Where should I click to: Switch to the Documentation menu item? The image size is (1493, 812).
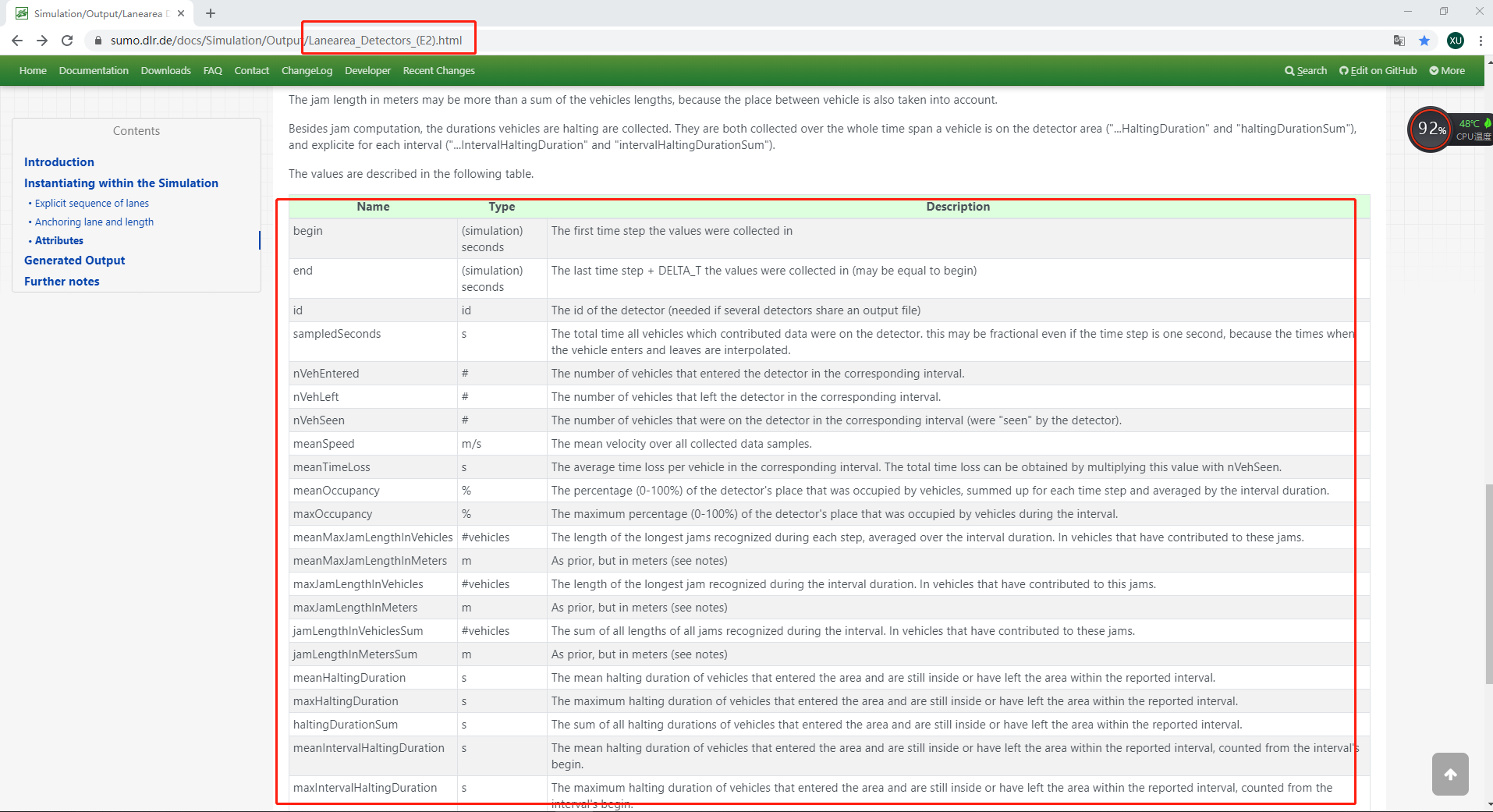tap(93, 70)
